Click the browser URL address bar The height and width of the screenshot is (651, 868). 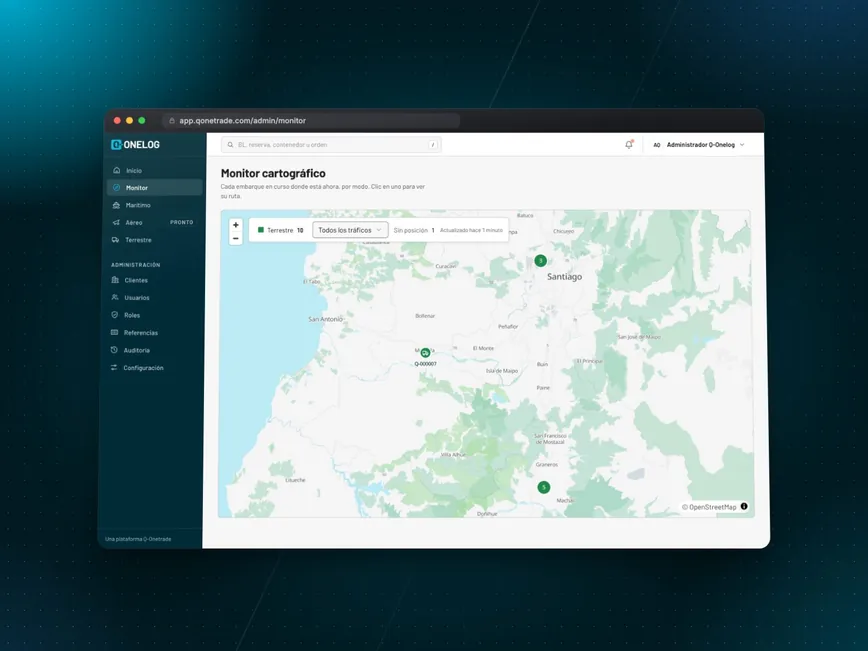tap(312, 121)
